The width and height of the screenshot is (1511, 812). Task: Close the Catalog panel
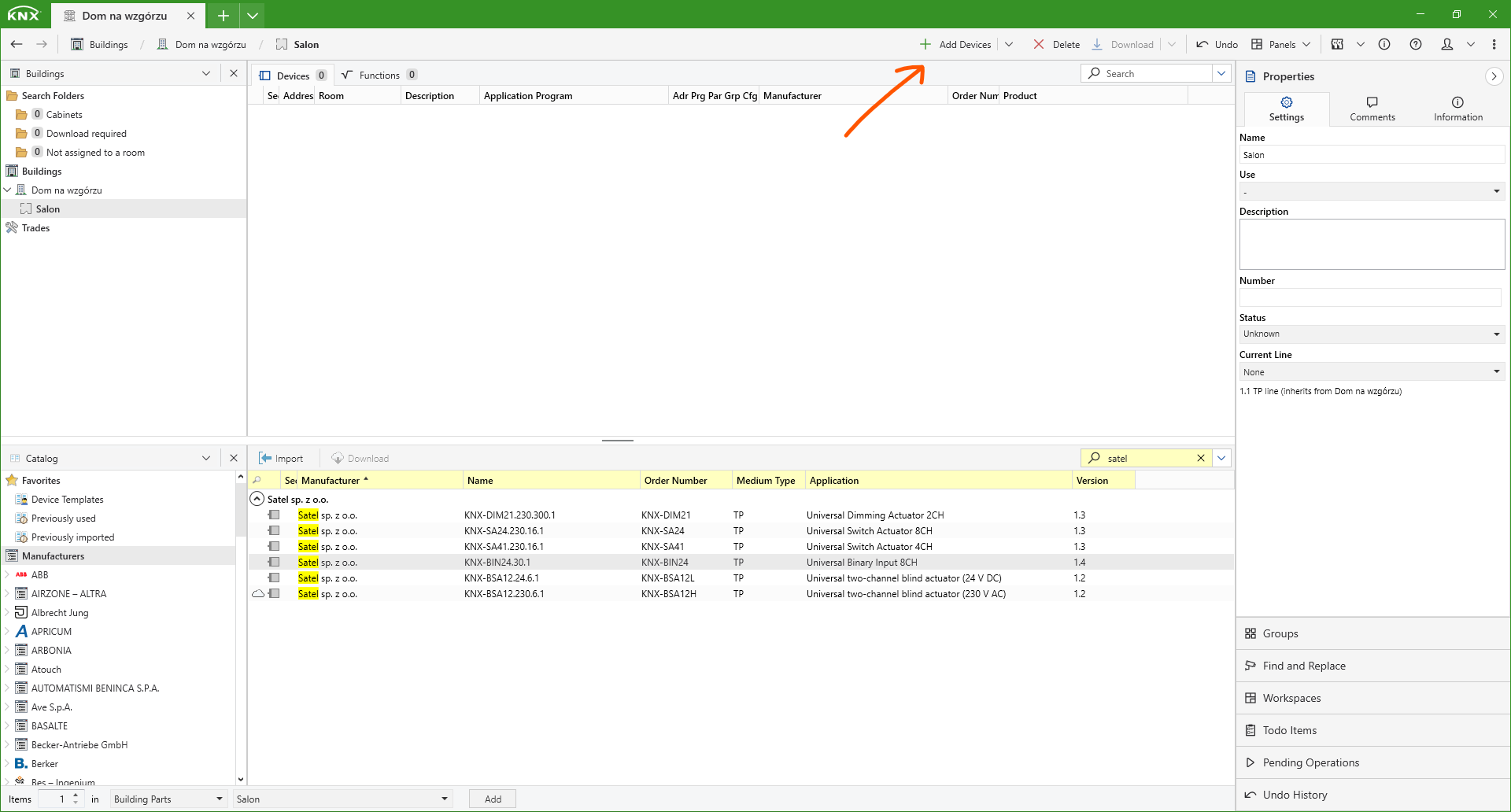pyautogui.click(x=234, y=458)
